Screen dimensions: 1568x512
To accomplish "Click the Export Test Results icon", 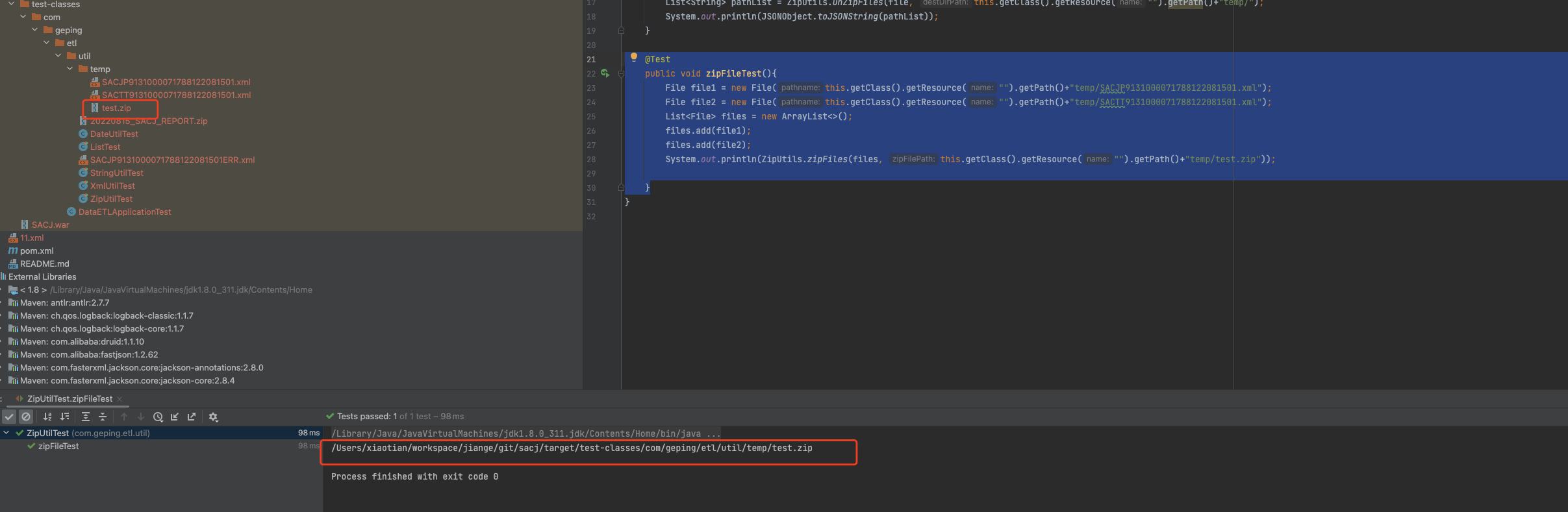I will click(192, 417).
